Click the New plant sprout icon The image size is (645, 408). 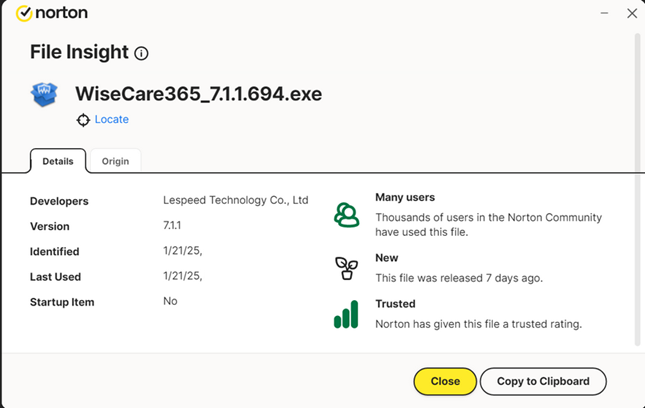346,268
